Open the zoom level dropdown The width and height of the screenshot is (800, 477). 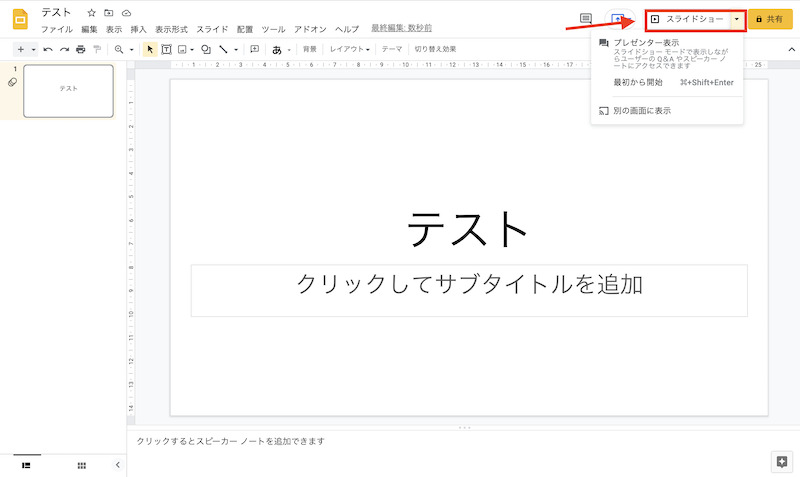point(123,49)
